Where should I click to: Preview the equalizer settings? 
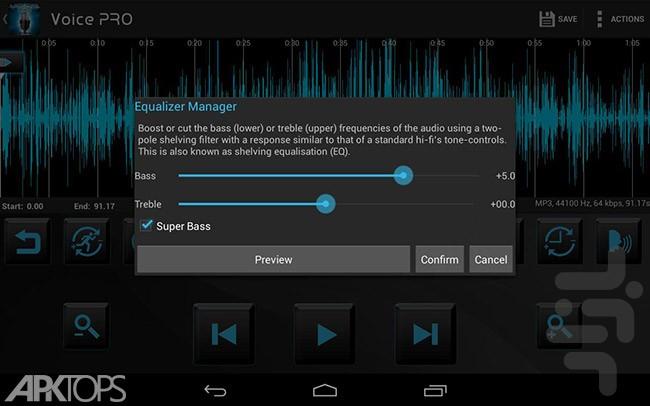274,260
